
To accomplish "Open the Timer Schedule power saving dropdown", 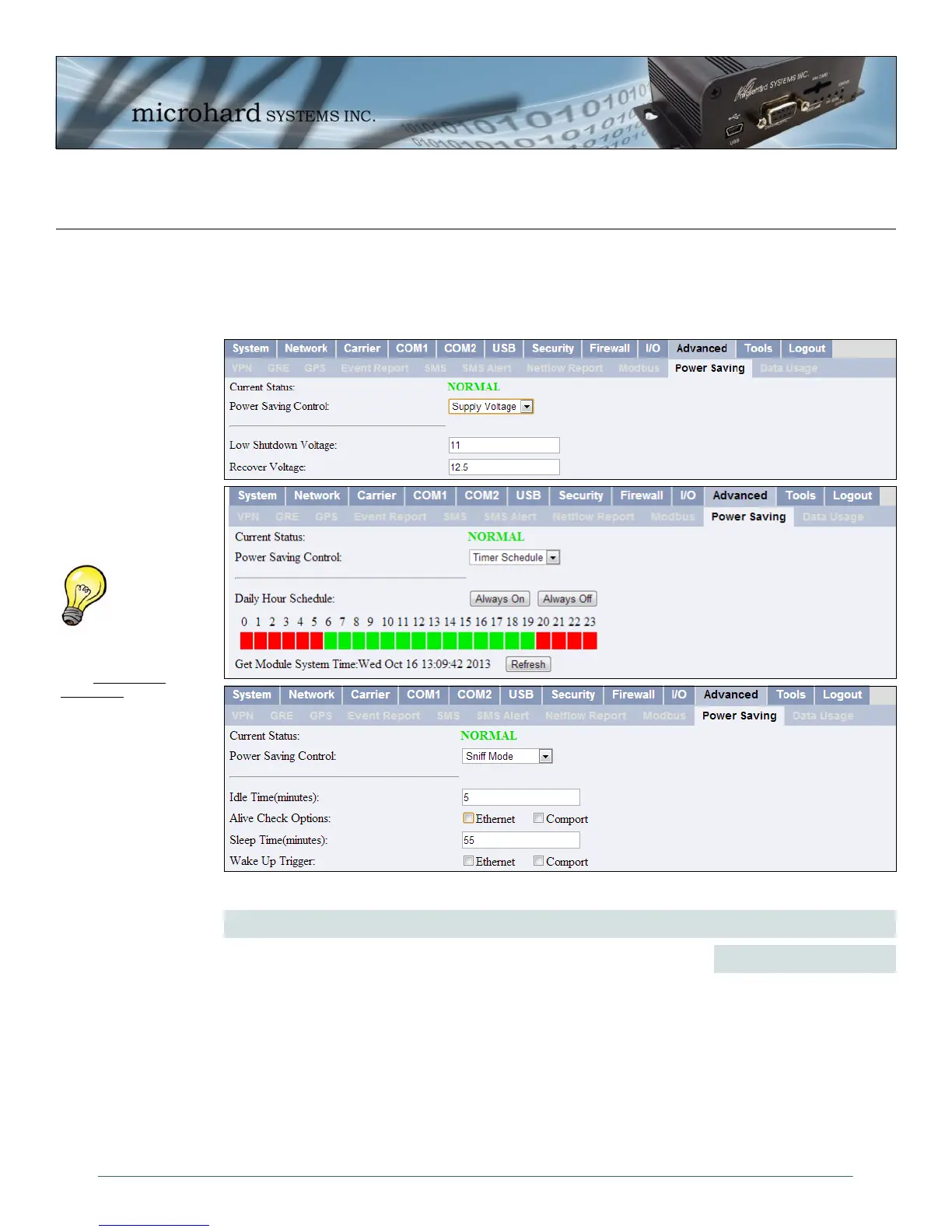I will 514,558.
